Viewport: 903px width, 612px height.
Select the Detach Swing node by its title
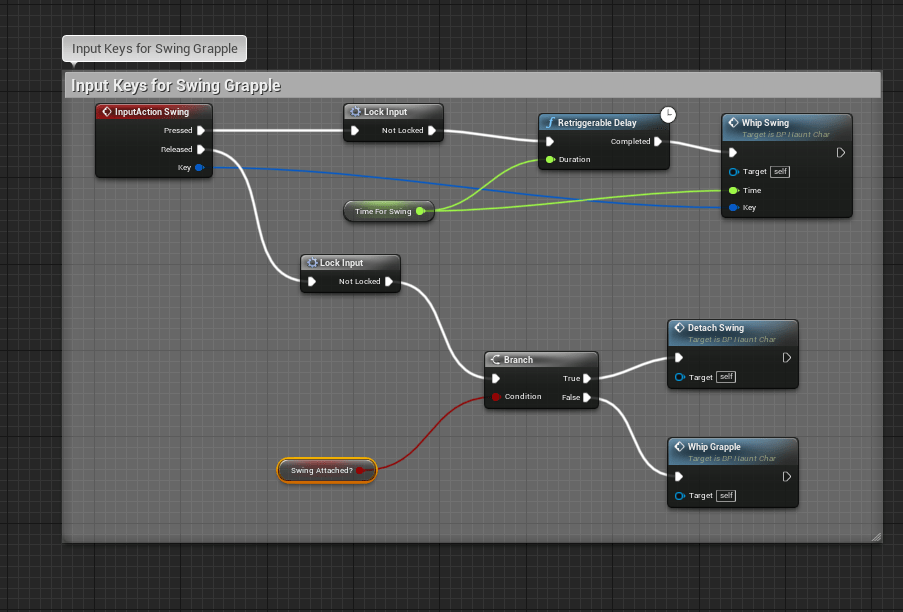tap(715, 328)
